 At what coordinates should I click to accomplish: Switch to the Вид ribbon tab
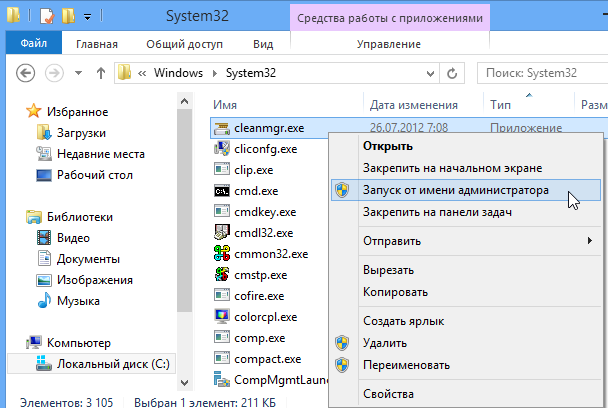click(263, 44)
